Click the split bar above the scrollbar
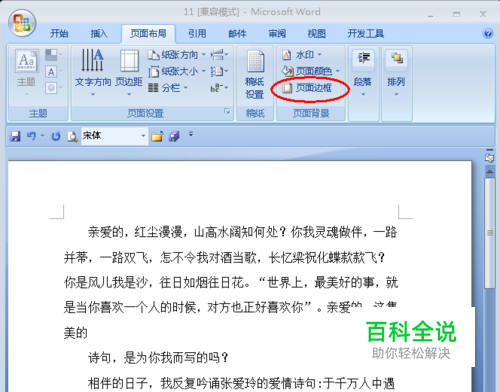 tap(489, 150)
